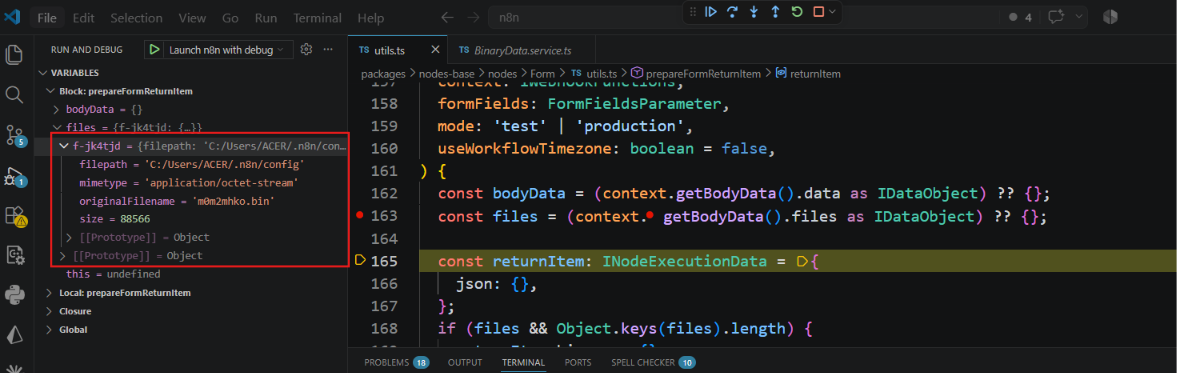This screenshot has height=373, width=1177.
Task: Expand the [[Prototype]] entry below size
Action: point(70,237)
